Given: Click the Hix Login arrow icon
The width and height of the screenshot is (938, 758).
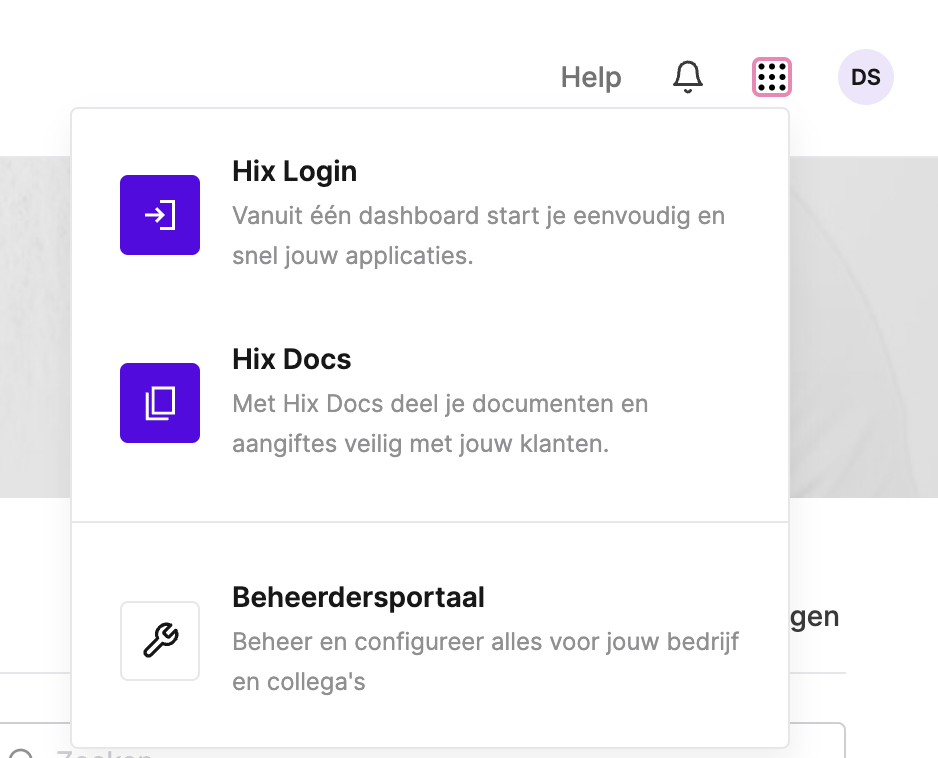Looking at the screenshot, I should (x=160, y=215).
